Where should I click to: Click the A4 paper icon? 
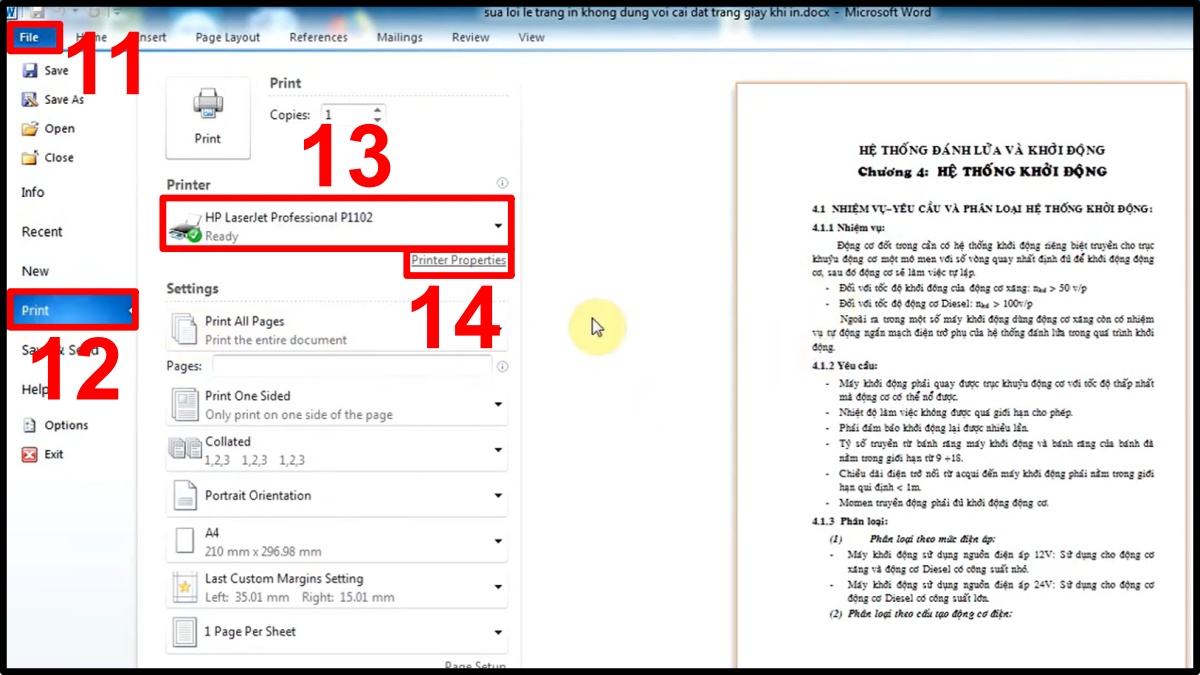[x=185, y=541]
